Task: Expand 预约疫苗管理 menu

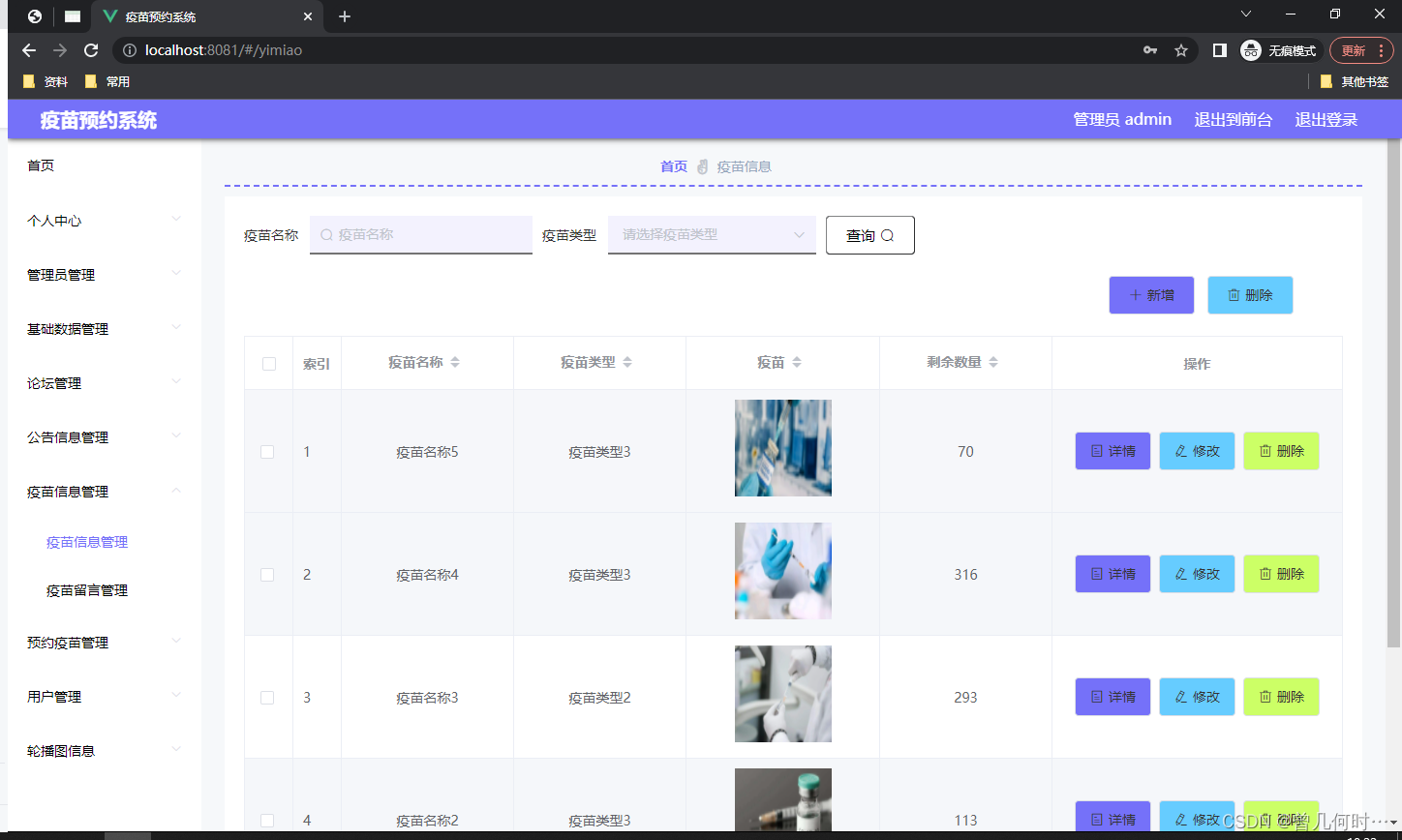Action: point(105,643)
